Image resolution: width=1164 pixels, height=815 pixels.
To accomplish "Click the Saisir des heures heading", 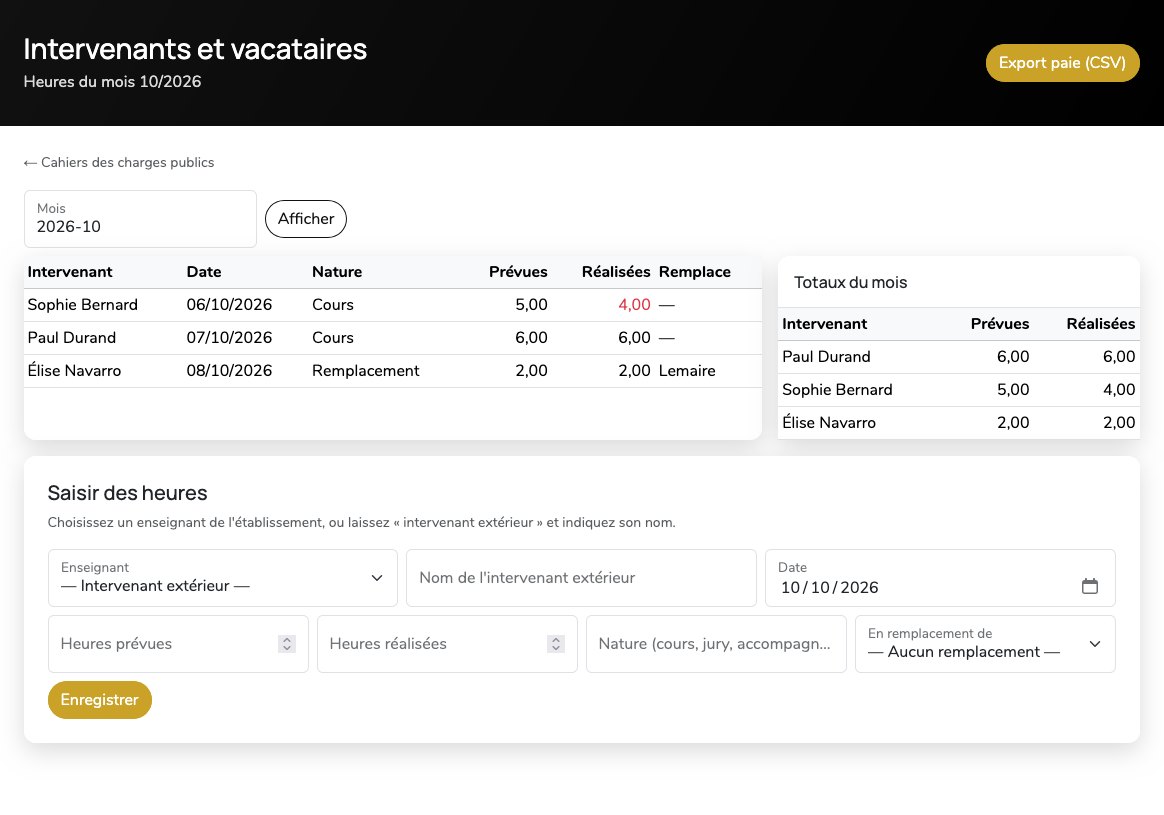I will coord(127,494).
